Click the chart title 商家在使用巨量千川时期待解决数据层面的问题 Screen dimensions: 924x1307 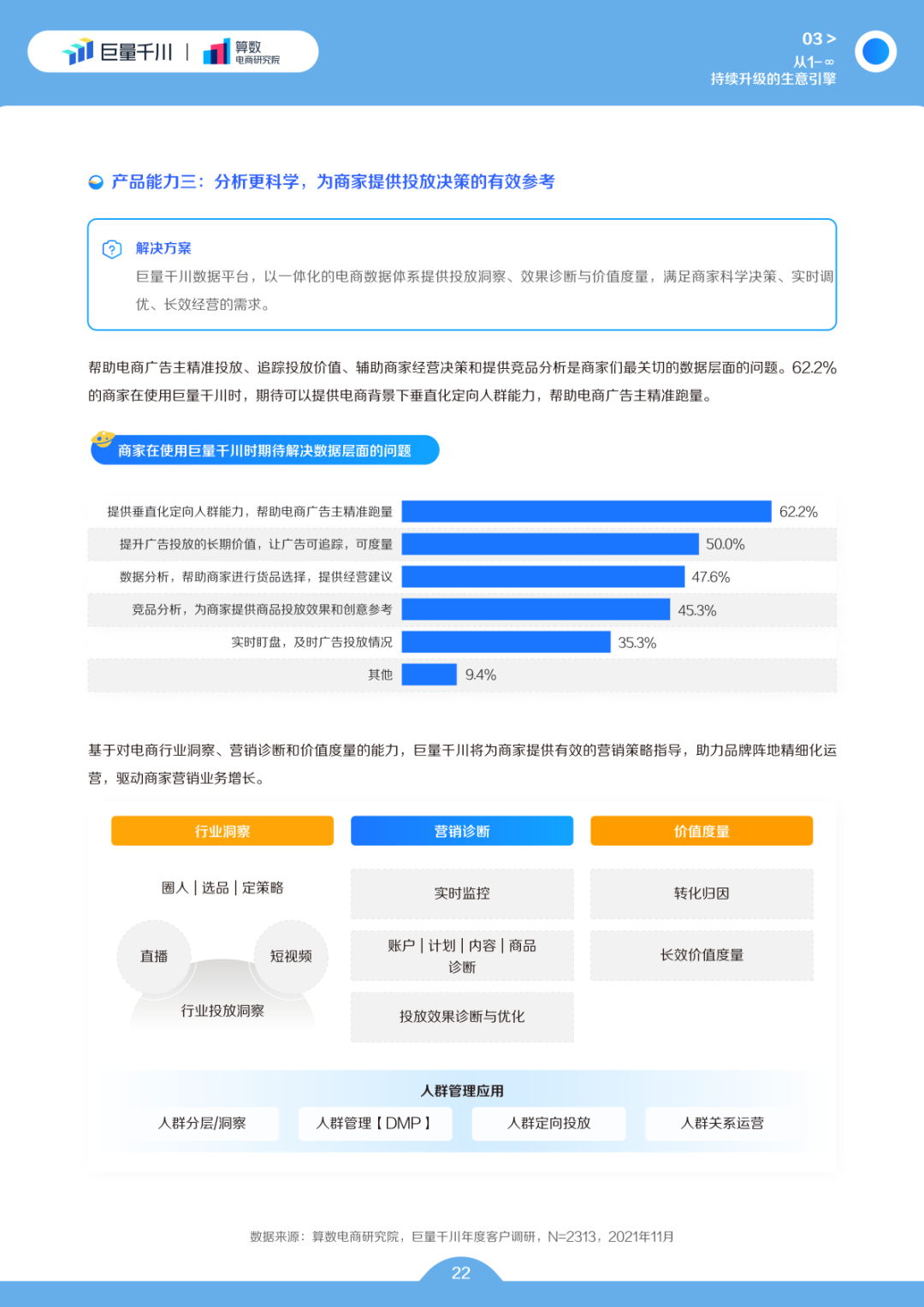point(264,451)
